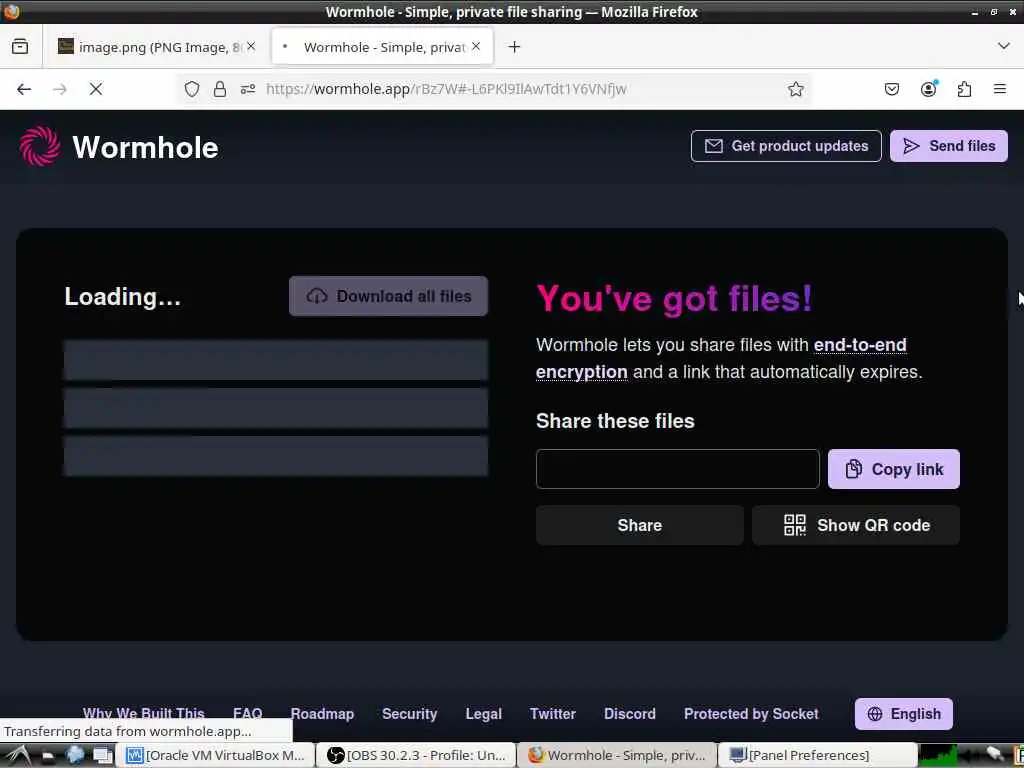The width and height of the screenshot is (1024, 768).
Task: Click the Send files button
Action: coord(948,146)
